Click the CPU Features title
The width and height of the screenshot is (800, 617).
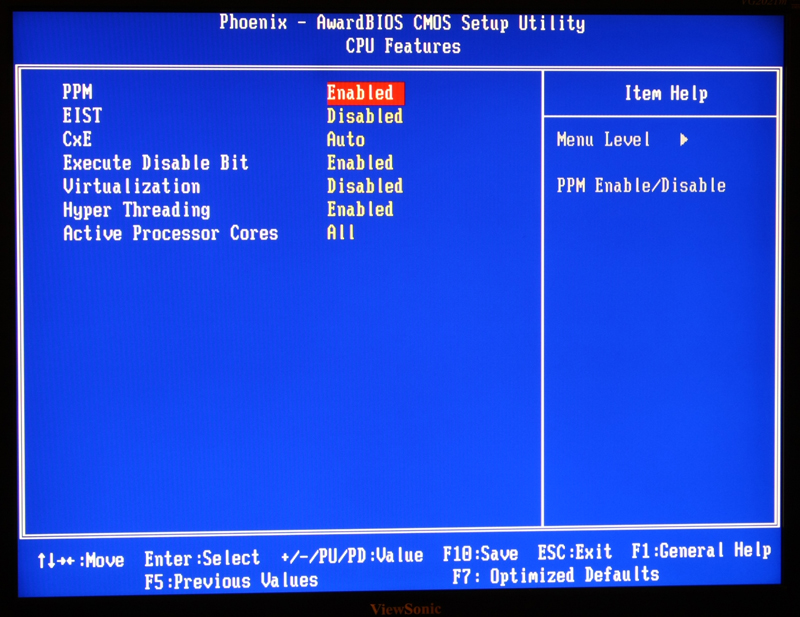[403, 46]
